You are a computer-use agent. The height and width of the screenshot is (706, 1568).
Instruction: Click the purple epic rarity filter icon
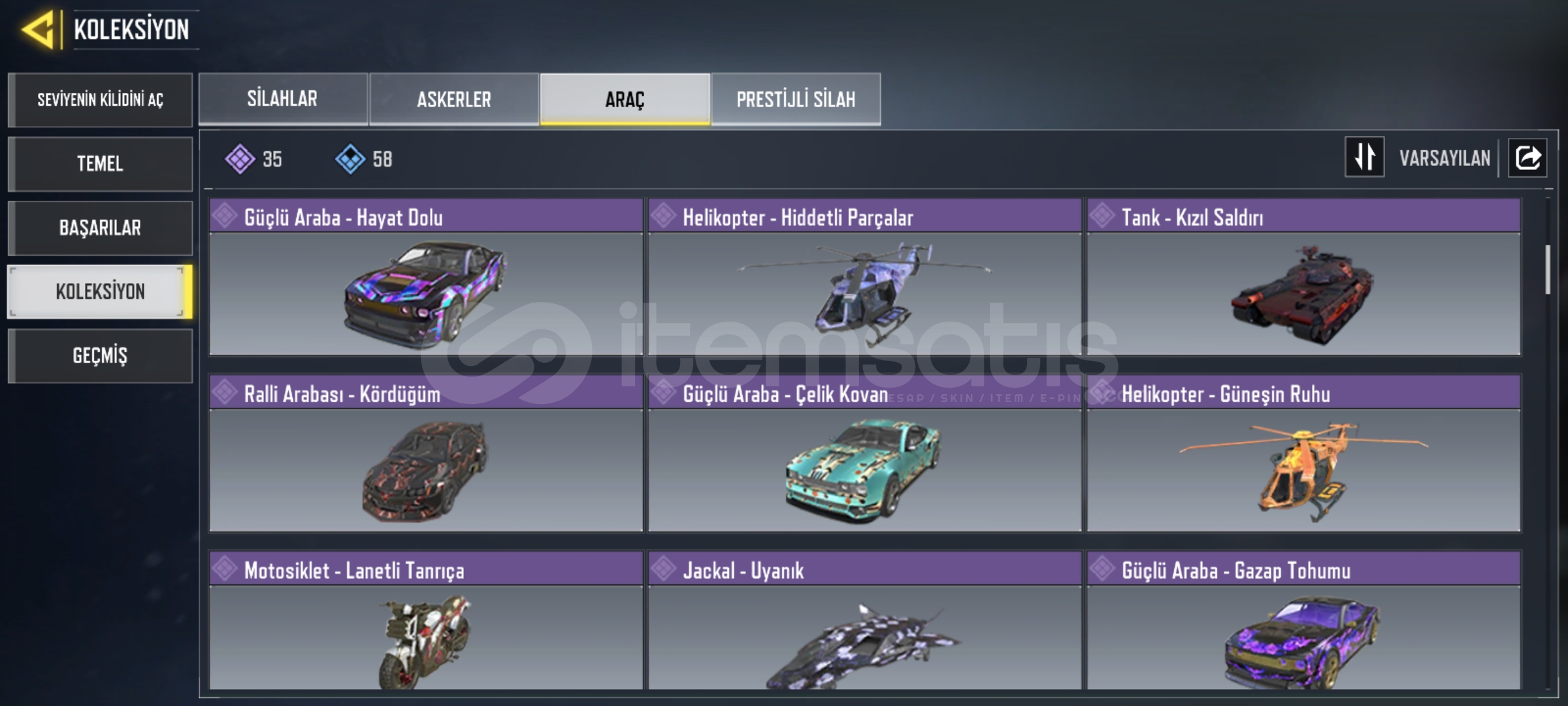point(240,159)
